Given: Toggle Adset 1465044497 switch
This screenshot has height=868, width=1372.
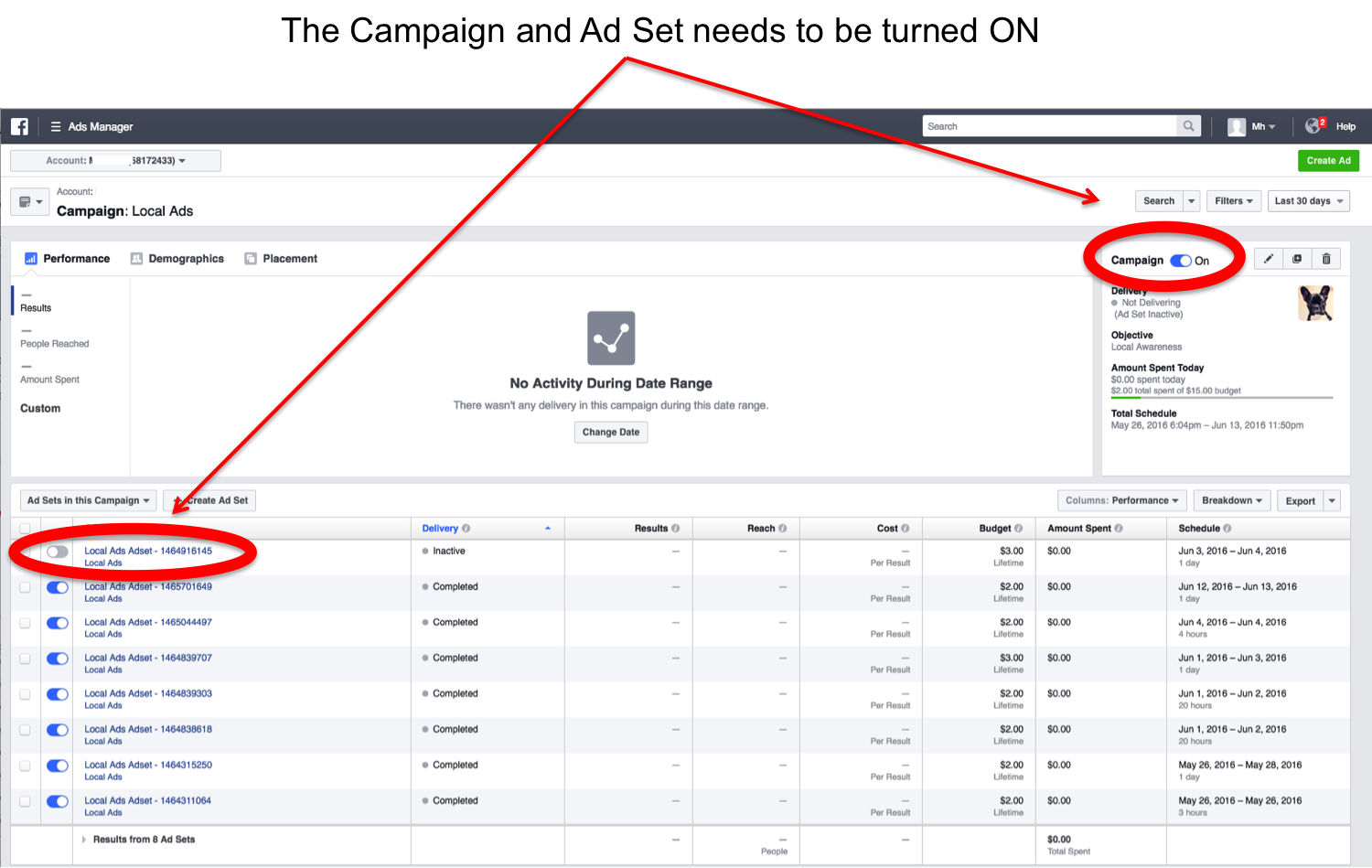Looking at the screenshot, I should click(x=58, y=623).
